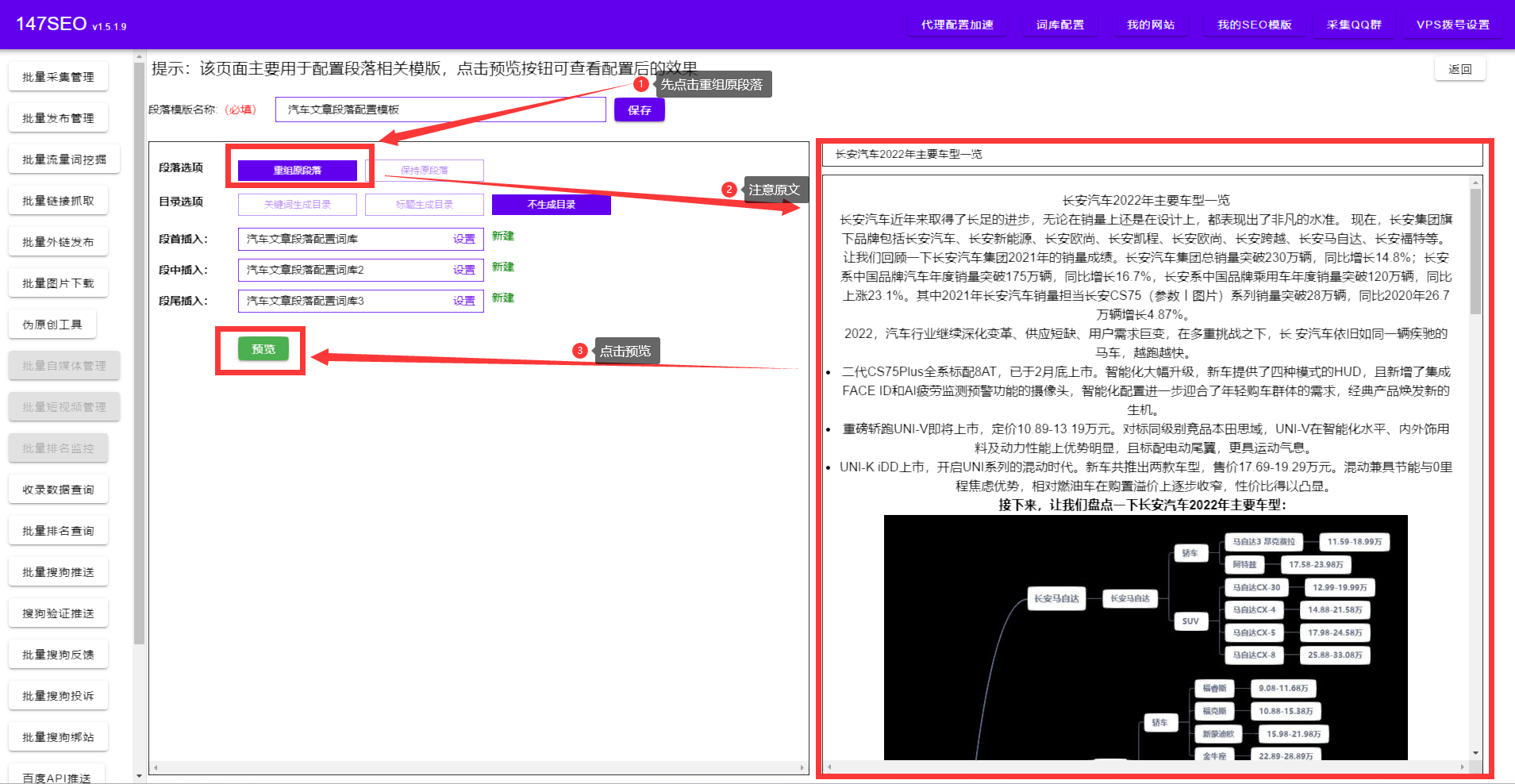Click 设置 in the 段首插入 field
1515x784 pixels.
click(x=464, y=239)
